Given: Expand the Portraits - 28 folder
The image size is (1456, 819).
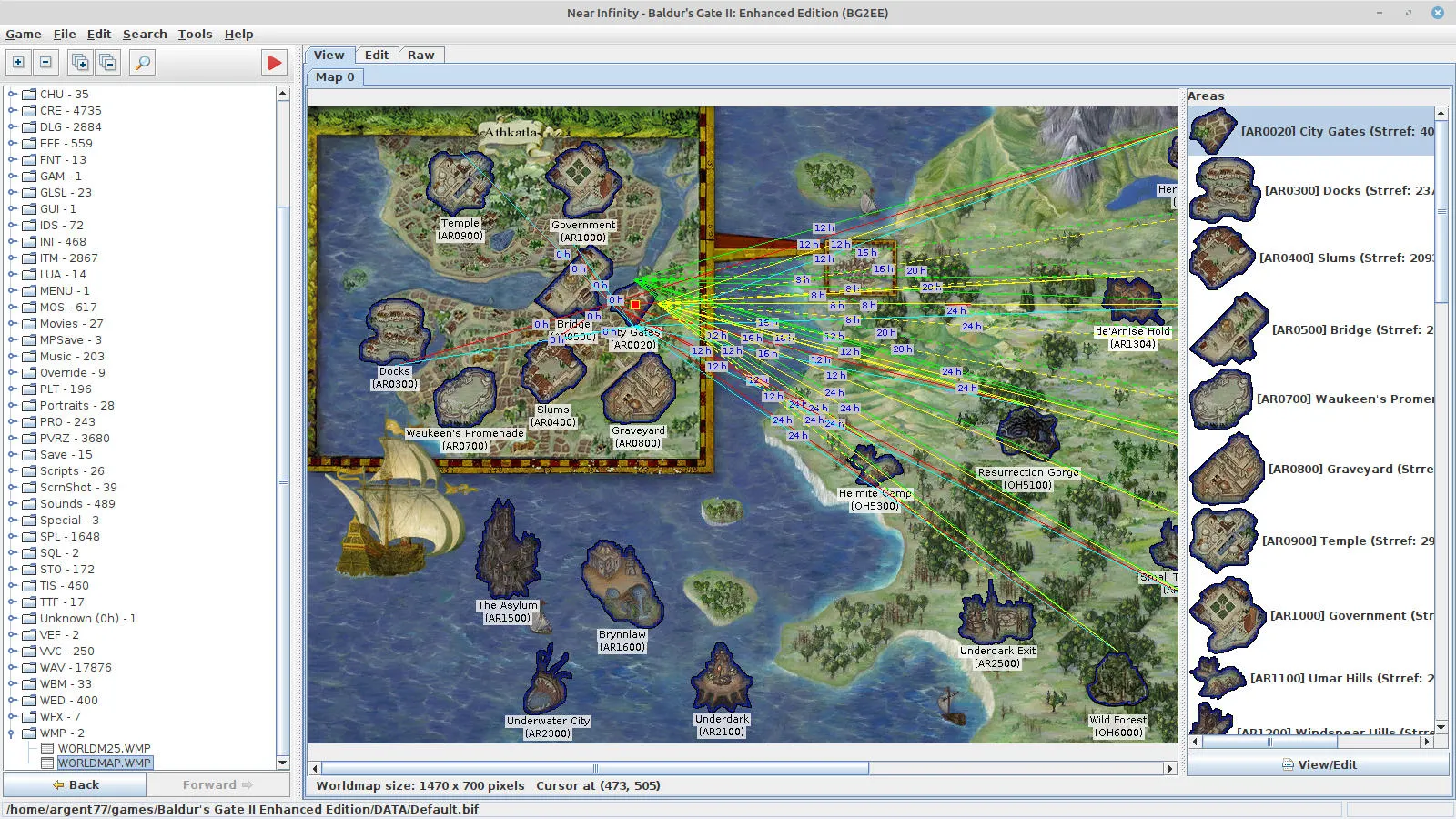Looking at the screenshot, I should 13,405.
